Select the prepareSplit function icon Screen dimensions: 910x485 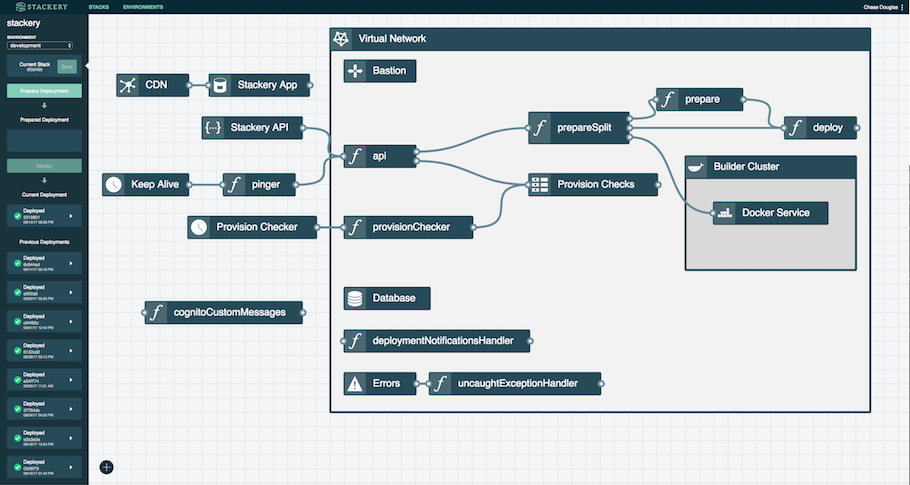pos(540,128)
